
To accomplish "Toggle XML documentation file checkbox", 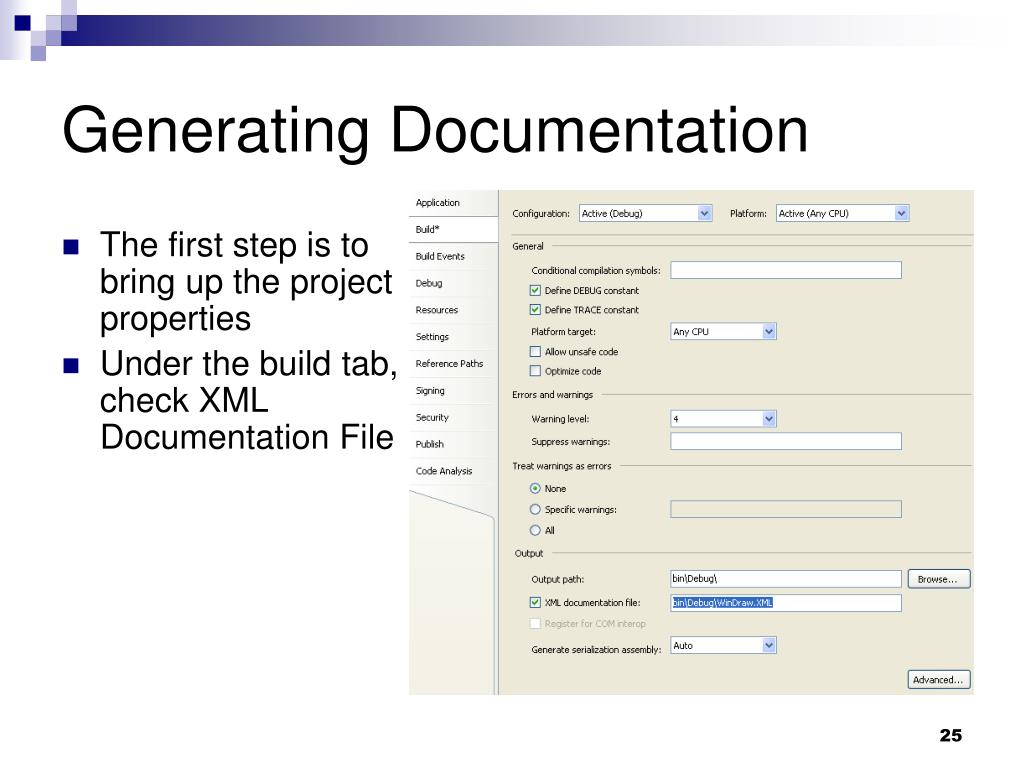I will coord(535,603).
